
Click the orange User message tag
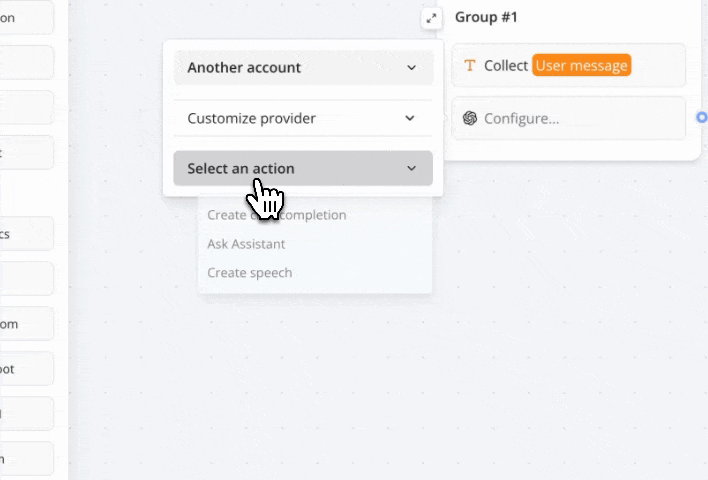pos(582,66)
